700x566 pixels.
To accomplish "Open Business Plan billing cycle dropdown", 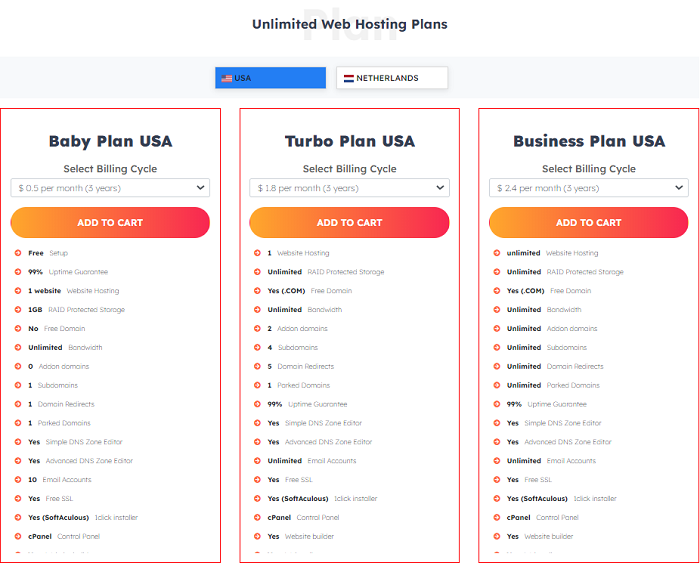I will [589, 188].
